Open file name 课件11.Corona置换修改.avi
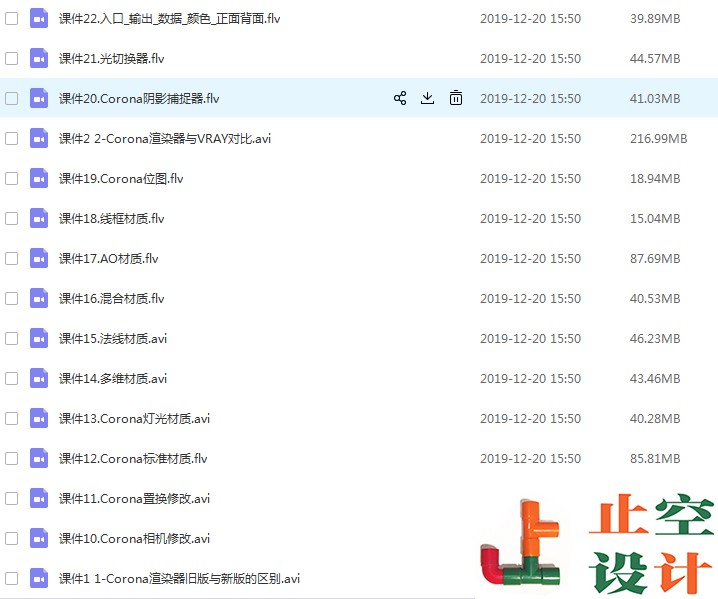Screen dimensions: 718x599 (134, 498)
